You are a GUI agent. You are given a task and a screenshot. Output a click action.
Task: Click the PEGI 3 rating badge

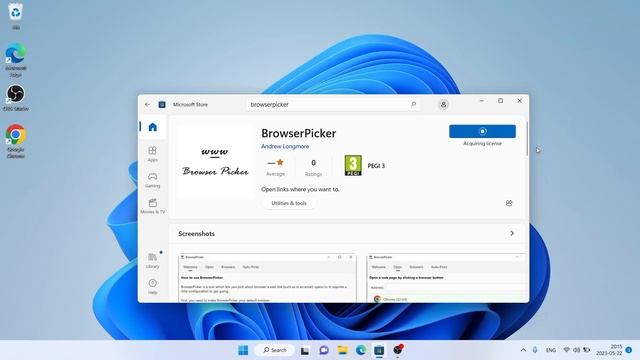[353, 165]
